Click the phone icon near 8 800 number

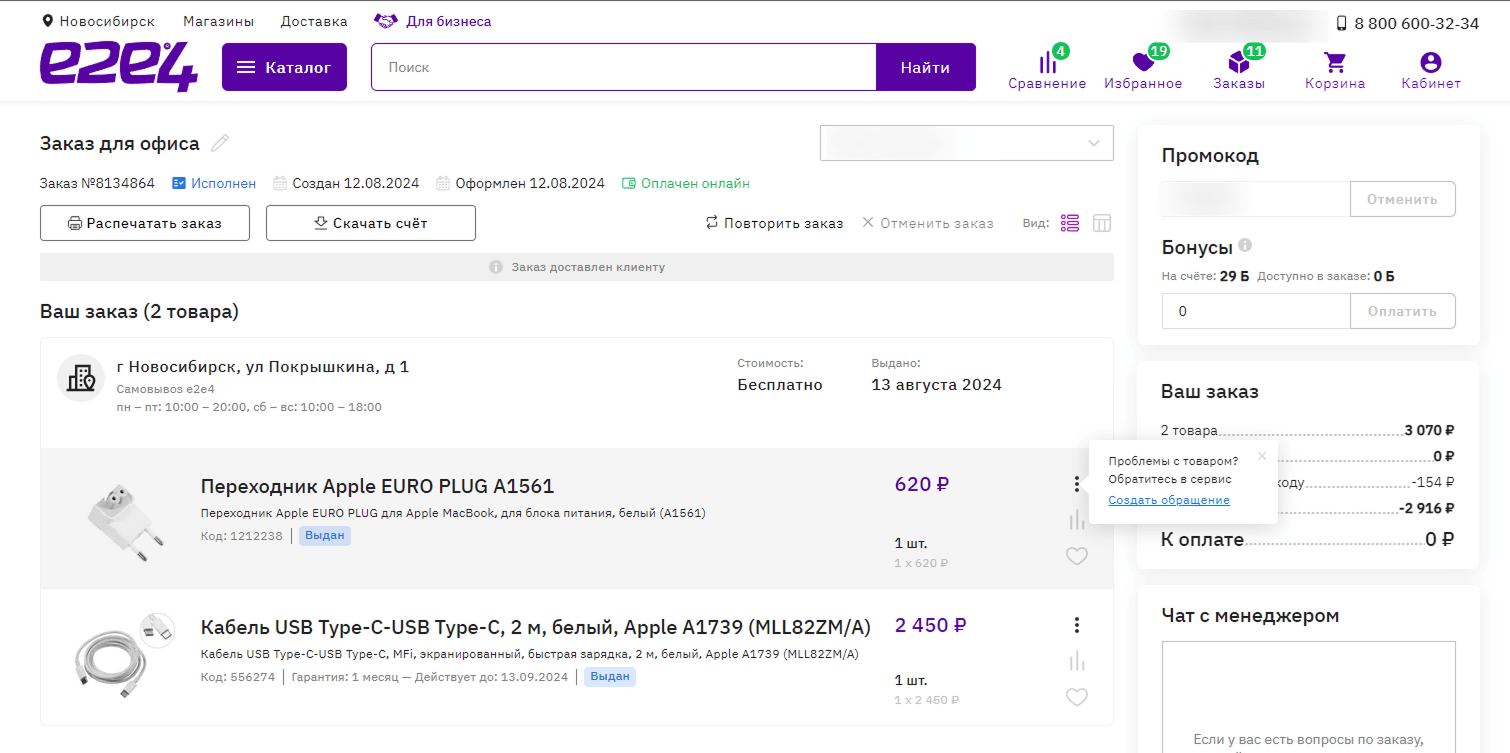tap(1342, 23)
